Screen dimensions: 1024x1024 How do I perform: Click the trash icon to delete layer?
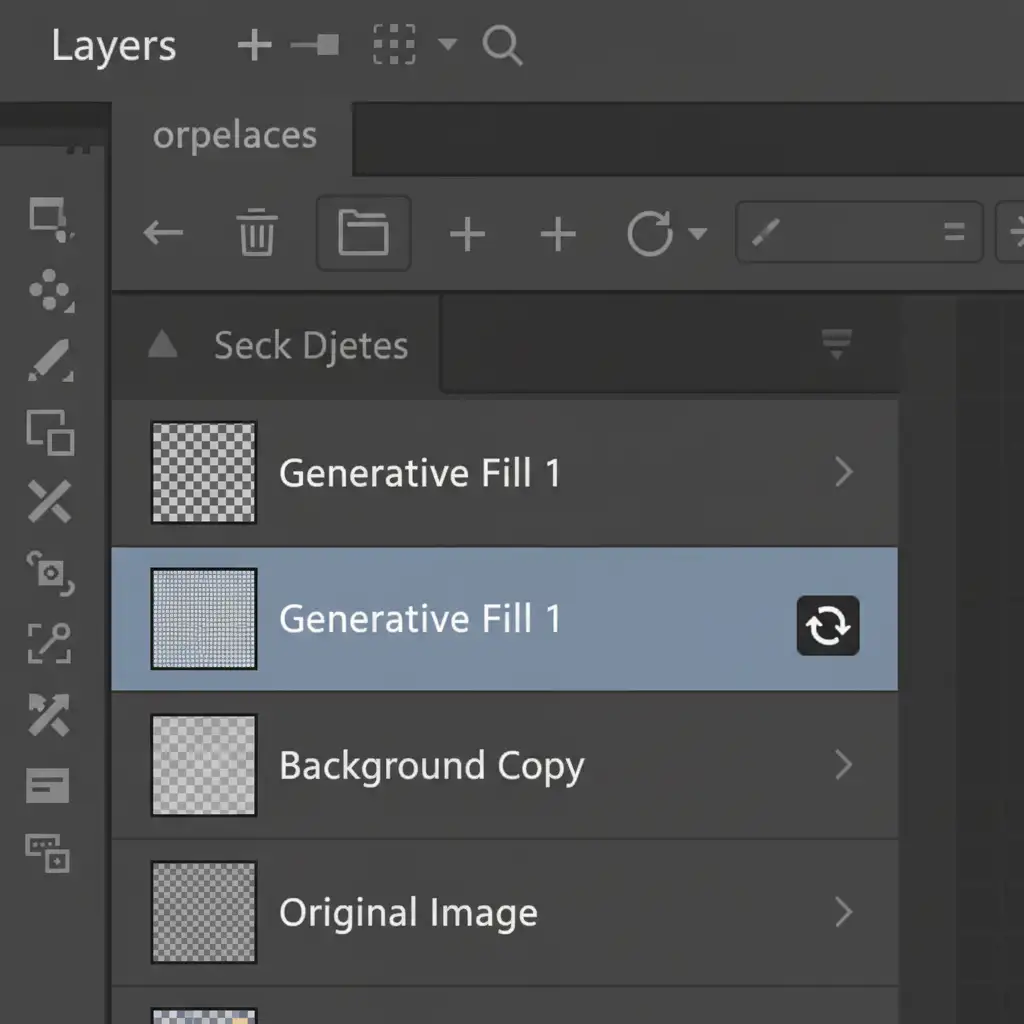(x=258, y=234)
